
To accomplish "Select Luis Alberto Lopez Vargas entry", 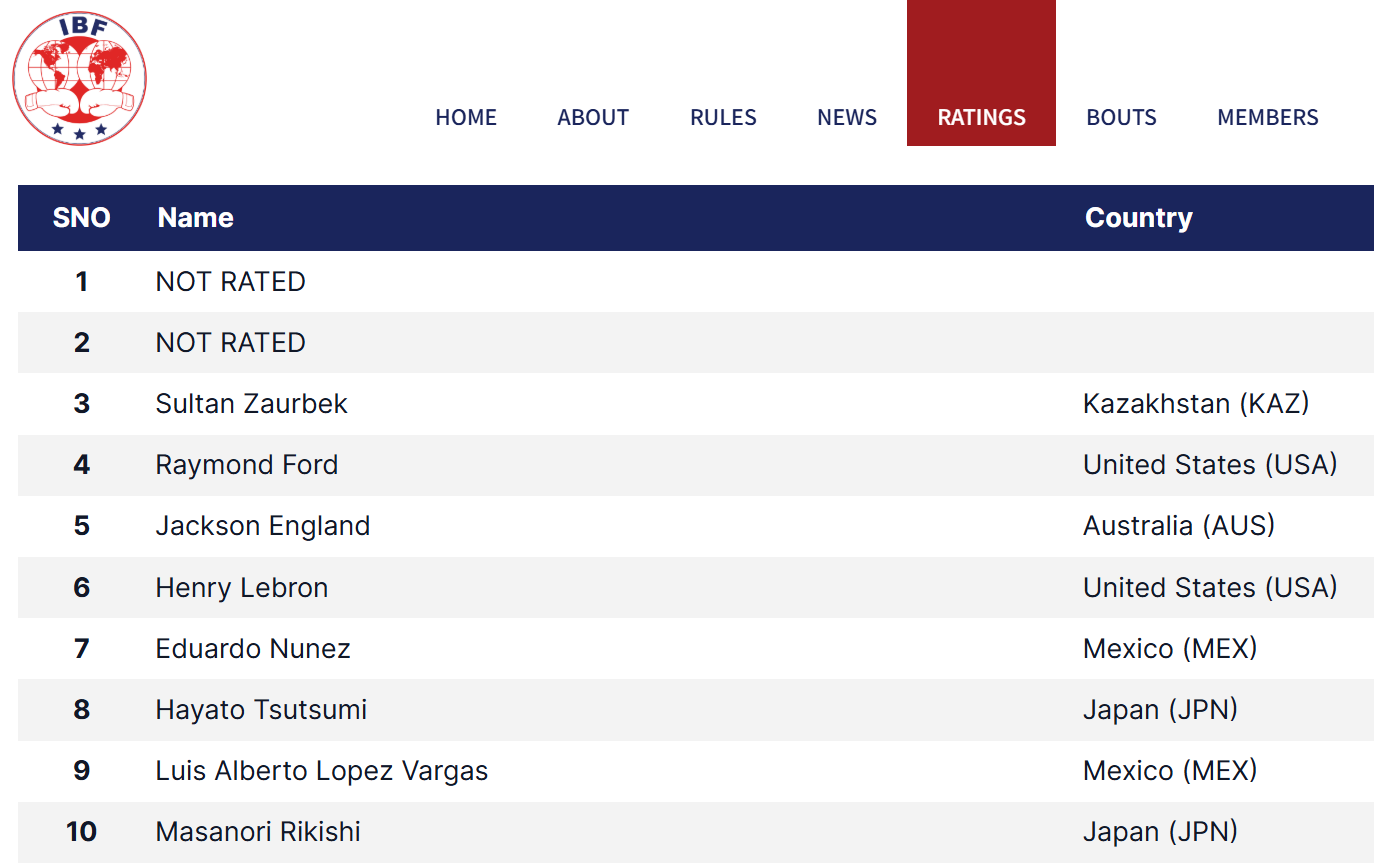I will tap(322, 771).
